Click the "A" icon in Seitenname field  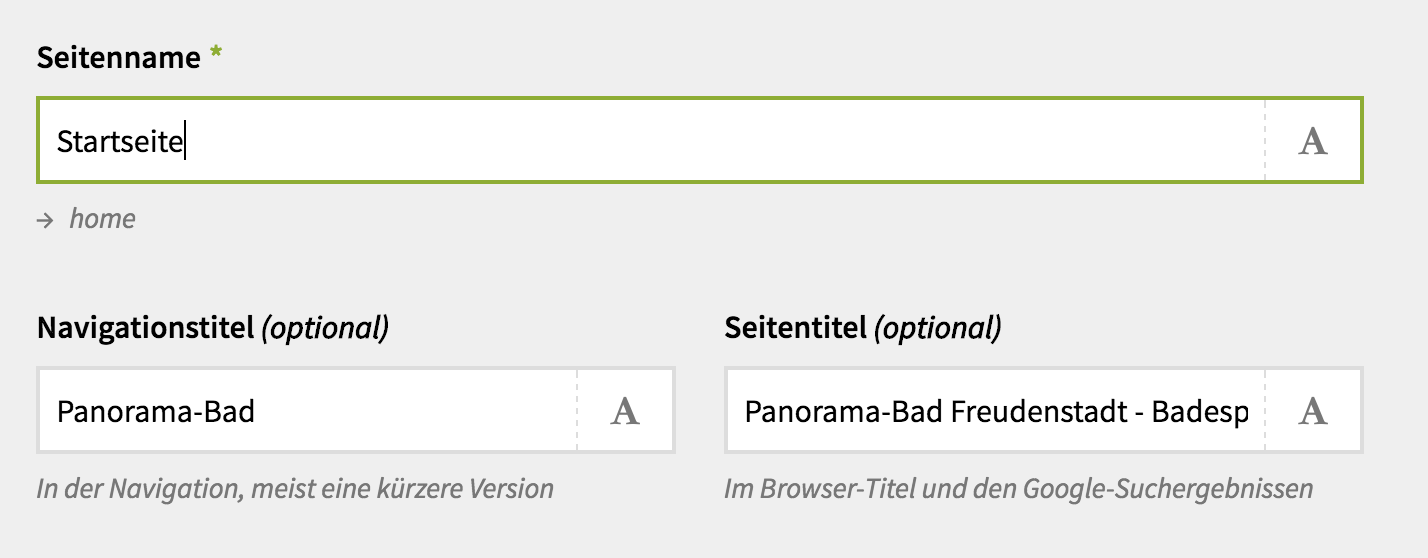tap(1312, 142)
